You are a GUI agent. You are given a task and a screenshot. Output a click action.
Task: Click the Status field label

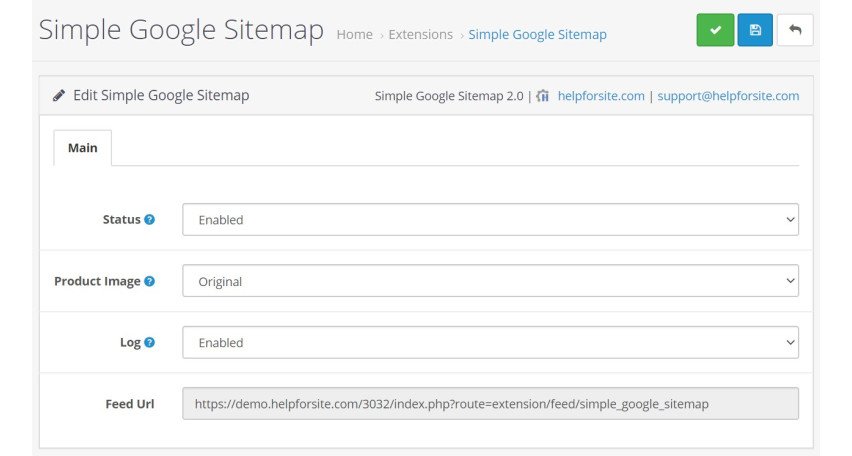(x=122, y=220)
